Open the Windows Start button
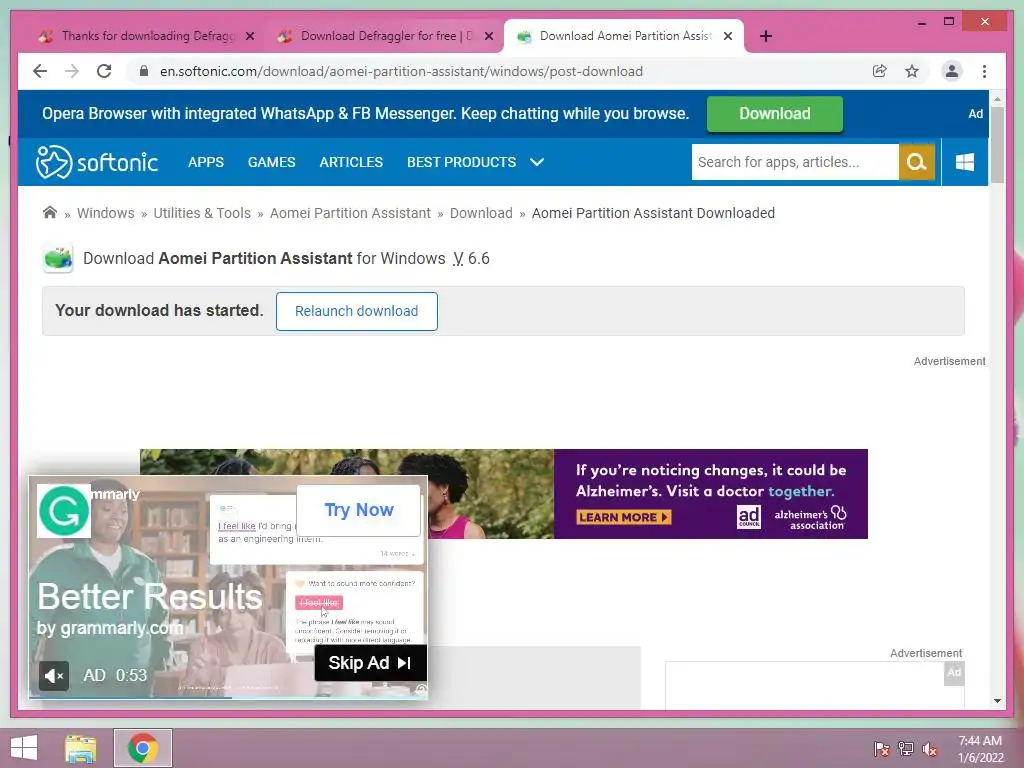Image resolution: width=1024 pixels, height=768 pixels. pos(24,748)
